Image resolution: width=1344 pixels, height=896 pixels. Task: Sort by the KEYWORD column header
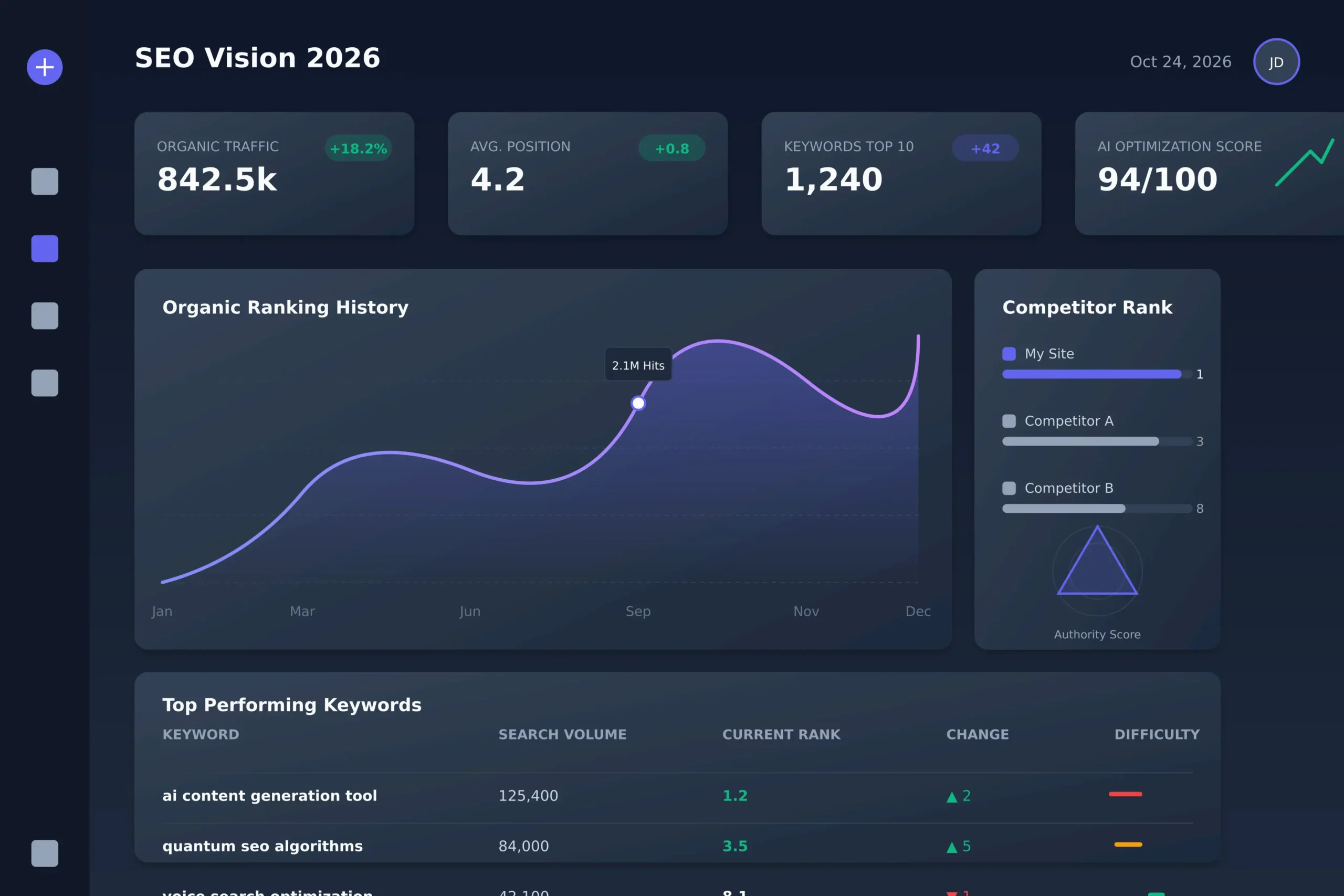pyautogui.click(x=201, y=734)
